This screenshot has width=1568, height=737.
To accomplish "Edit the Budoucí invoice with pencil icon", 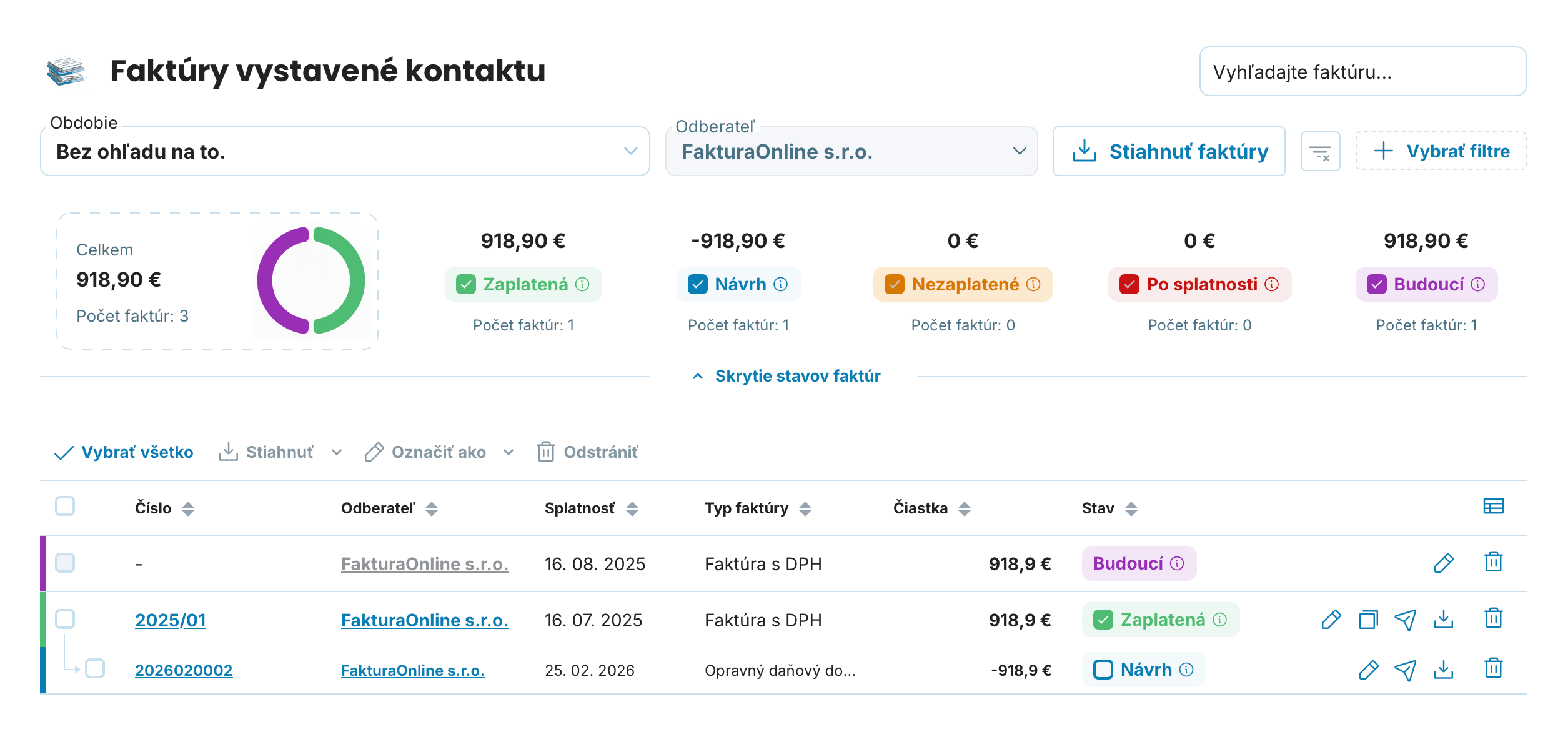I will pyautogui.click(x=1443, y=563).
